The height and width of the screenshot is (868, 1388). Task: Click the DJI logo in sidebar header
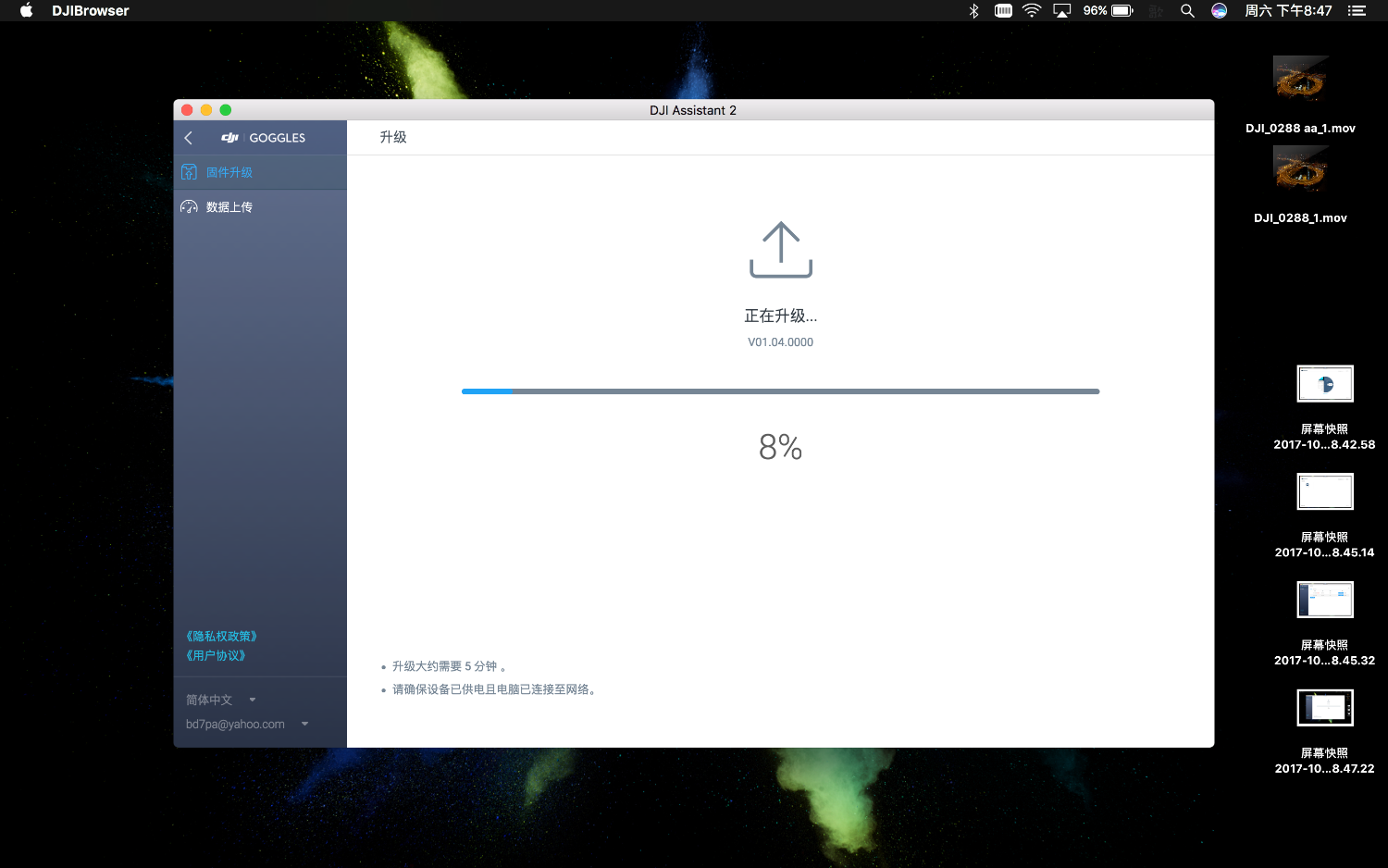tap(229, 138)
